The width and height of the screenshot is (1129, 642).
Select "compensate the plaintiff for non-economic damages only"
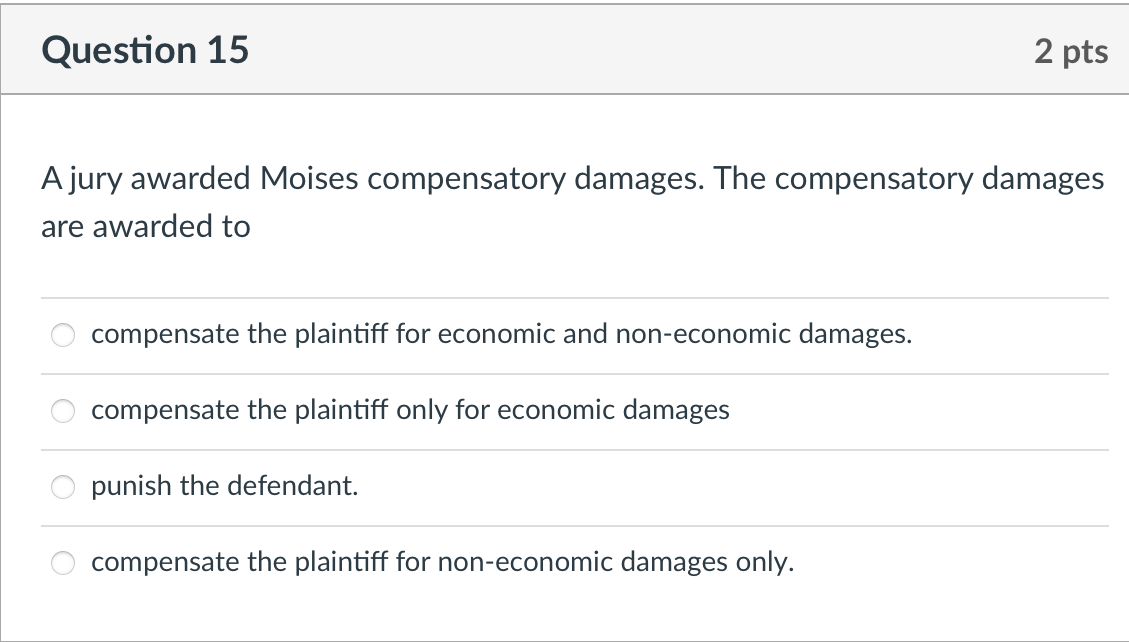[441, 562]
